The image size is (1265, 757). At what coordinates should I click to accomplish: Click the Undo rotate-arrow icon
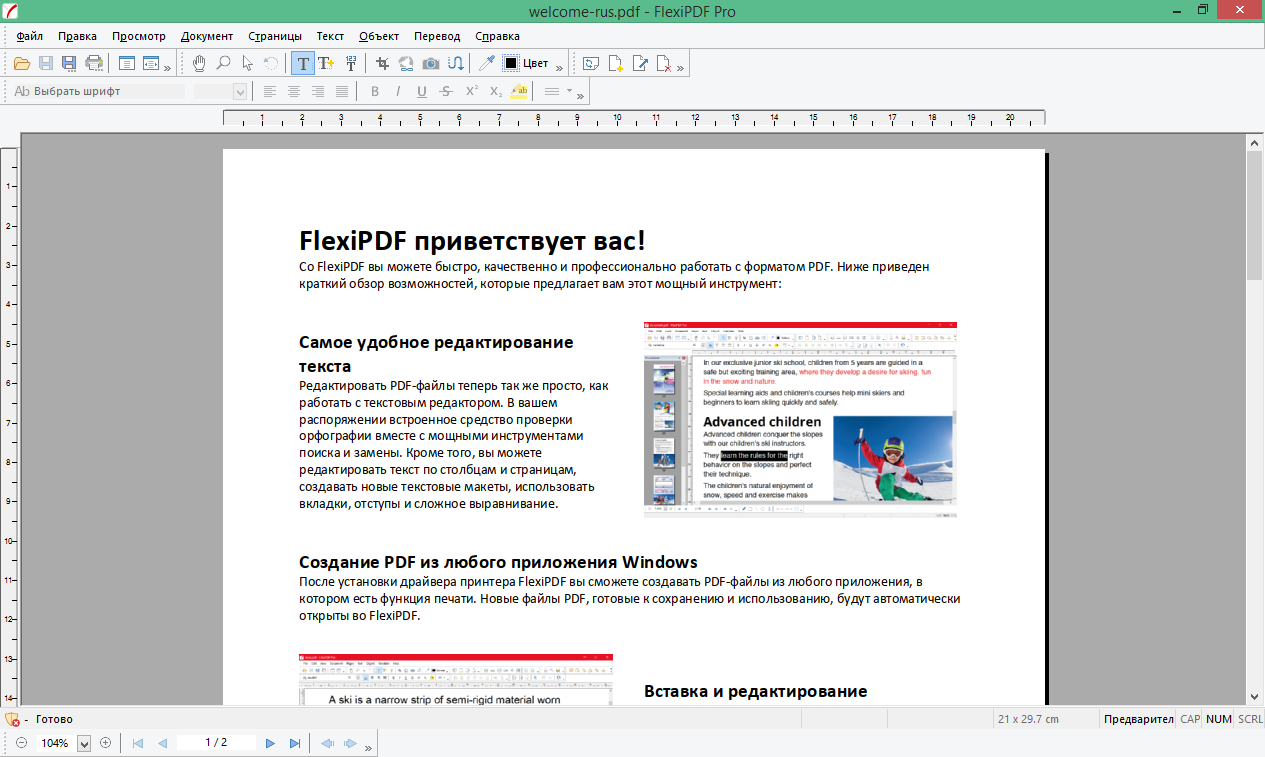[x=271, y=63]
